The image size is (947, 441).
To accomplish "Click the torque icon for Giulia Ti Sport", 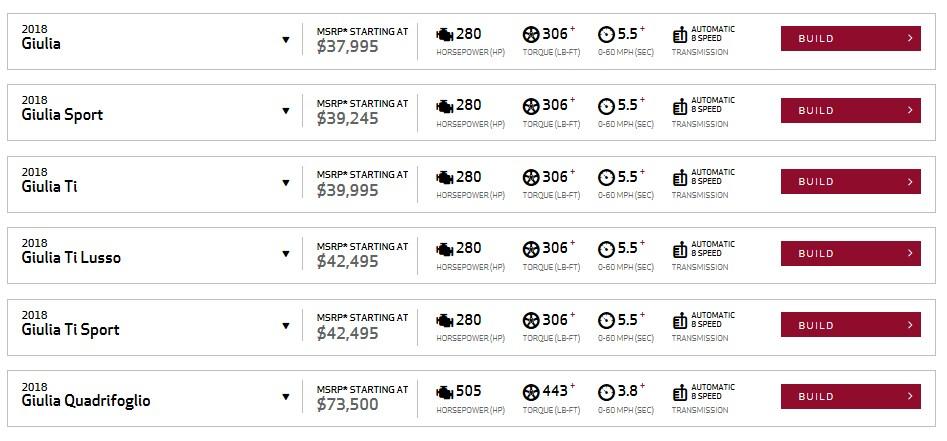I will point(531,320).
